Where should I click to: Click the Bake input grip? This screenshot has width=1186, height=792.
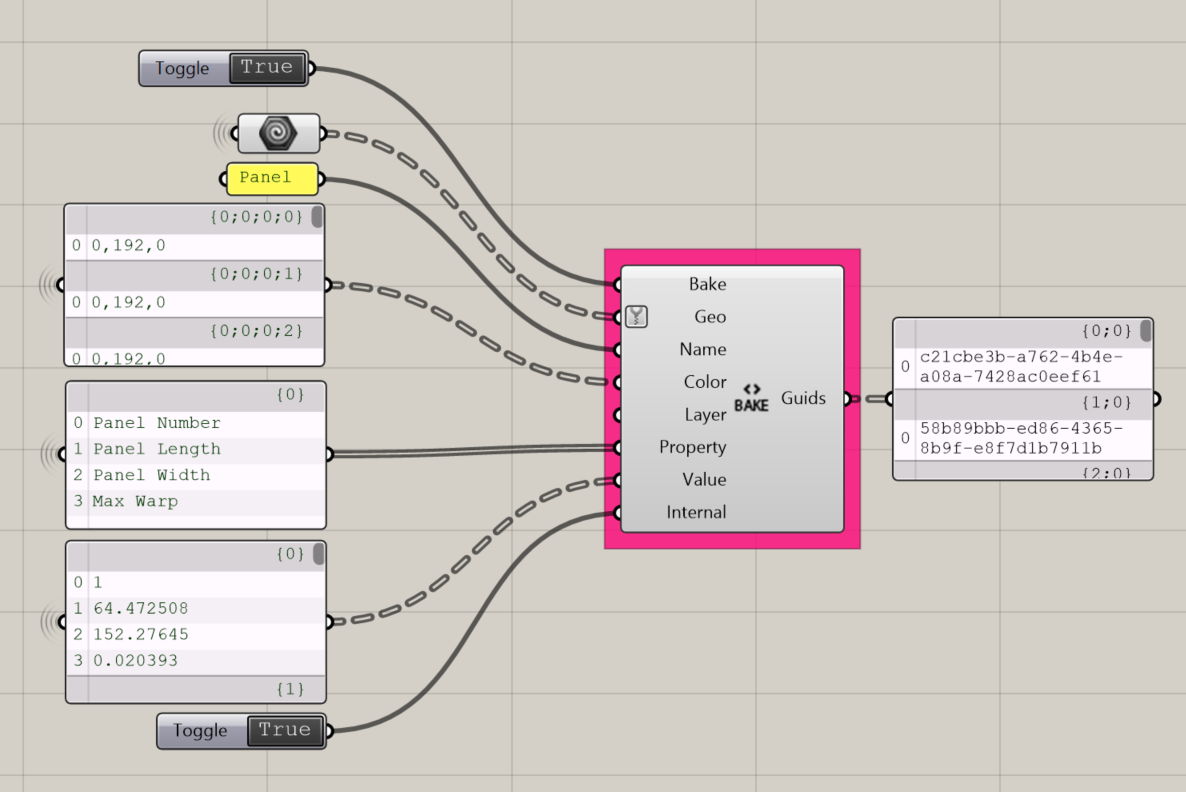pyautogui.click(x=618, y=284)
